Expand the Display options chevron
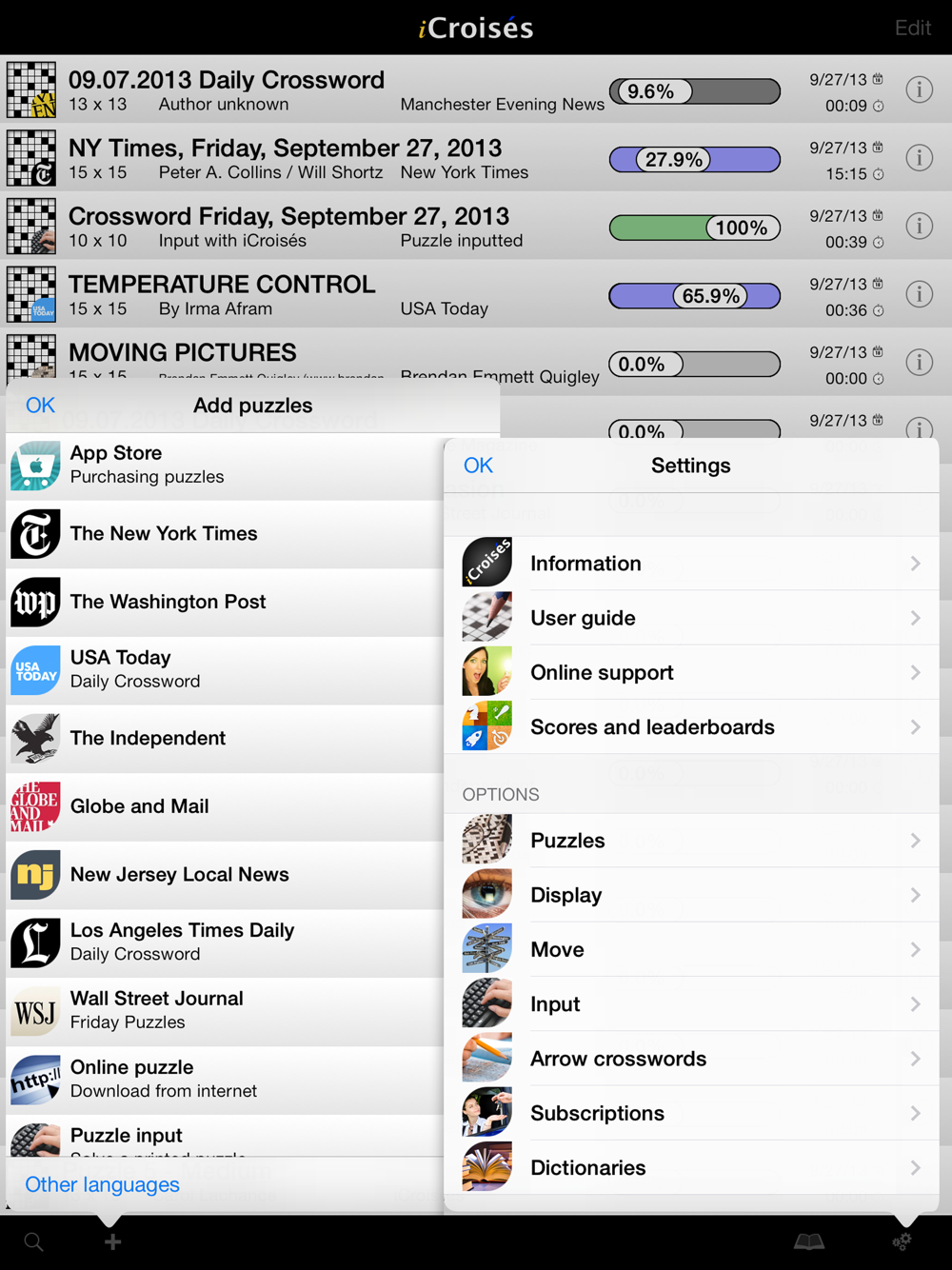Screen dimensions: 952x1270 [915, 895]
